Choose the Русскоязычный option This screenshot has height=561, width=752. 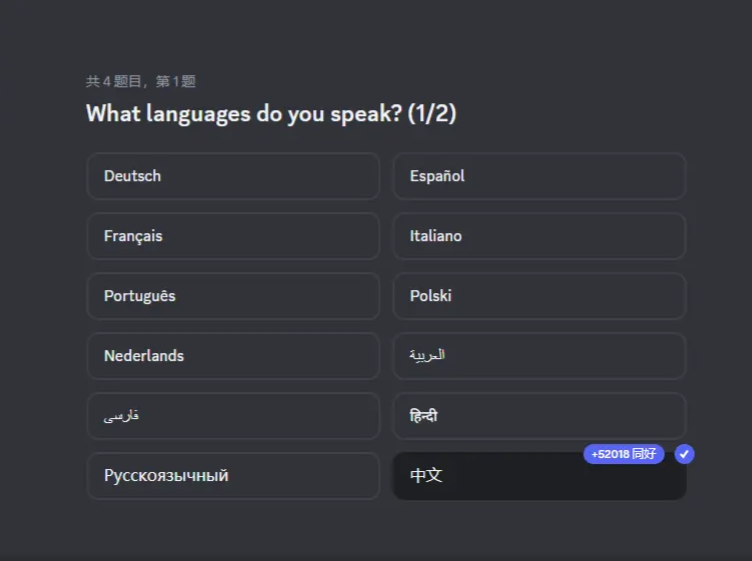pyautogui.click(x=233, y=476)
